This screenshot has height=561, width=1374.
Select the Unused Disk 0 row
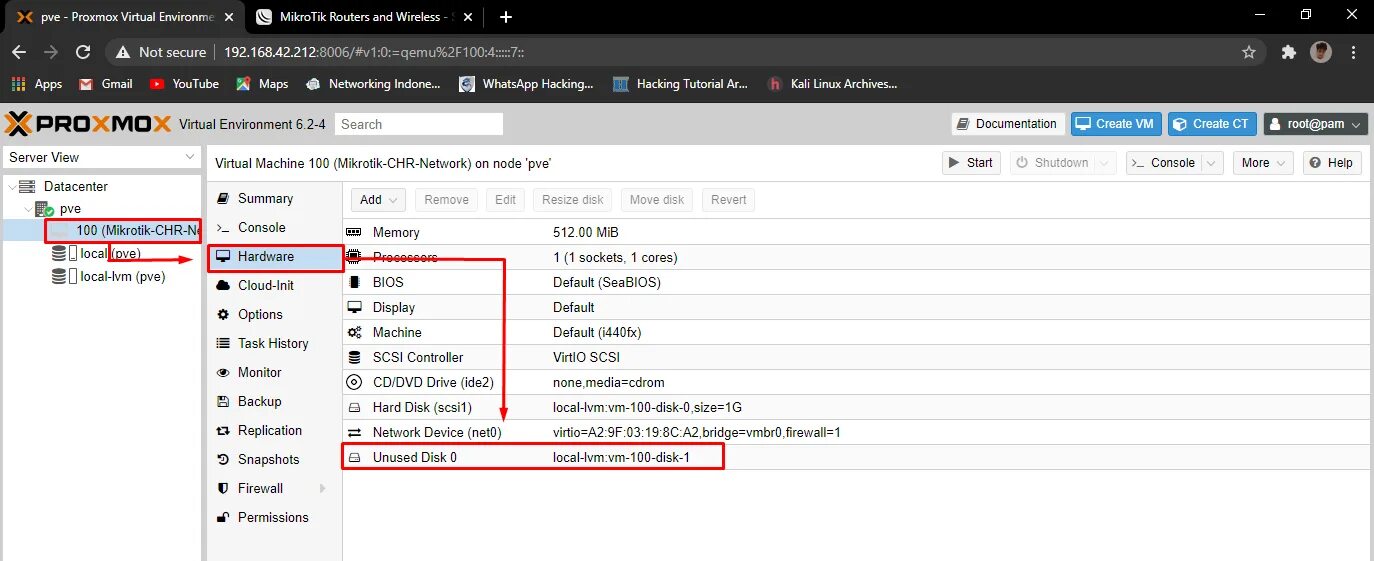point(855,458)
